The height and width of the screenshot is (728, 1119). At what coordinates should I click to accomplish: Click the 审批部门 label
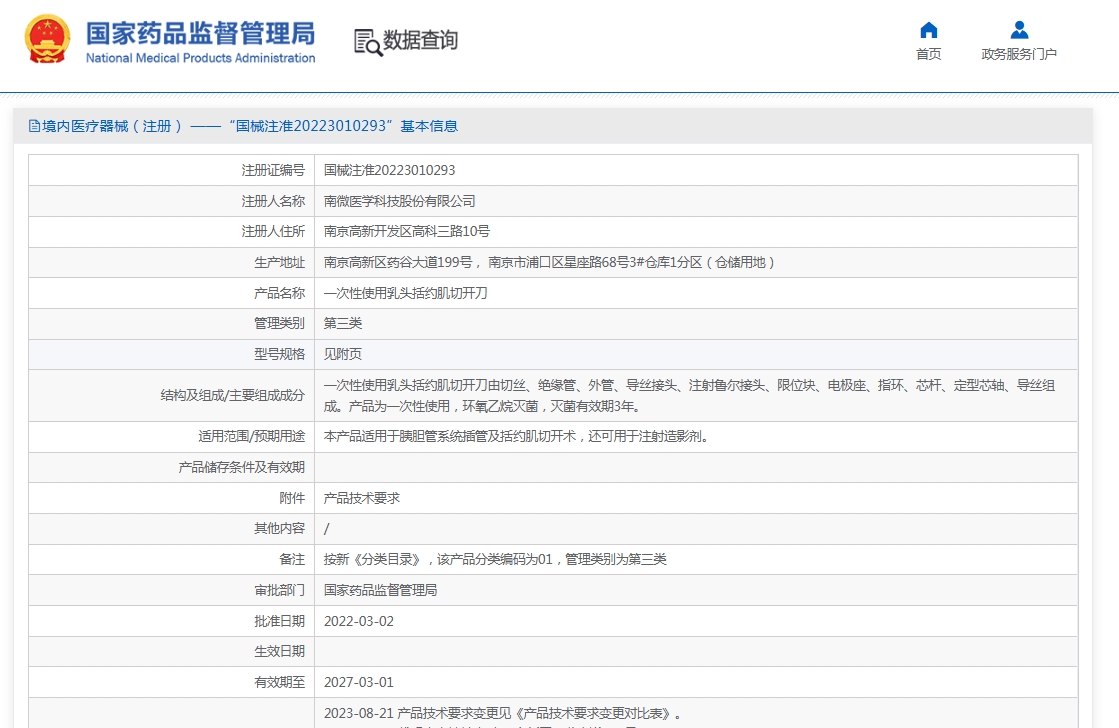[280, 590]
